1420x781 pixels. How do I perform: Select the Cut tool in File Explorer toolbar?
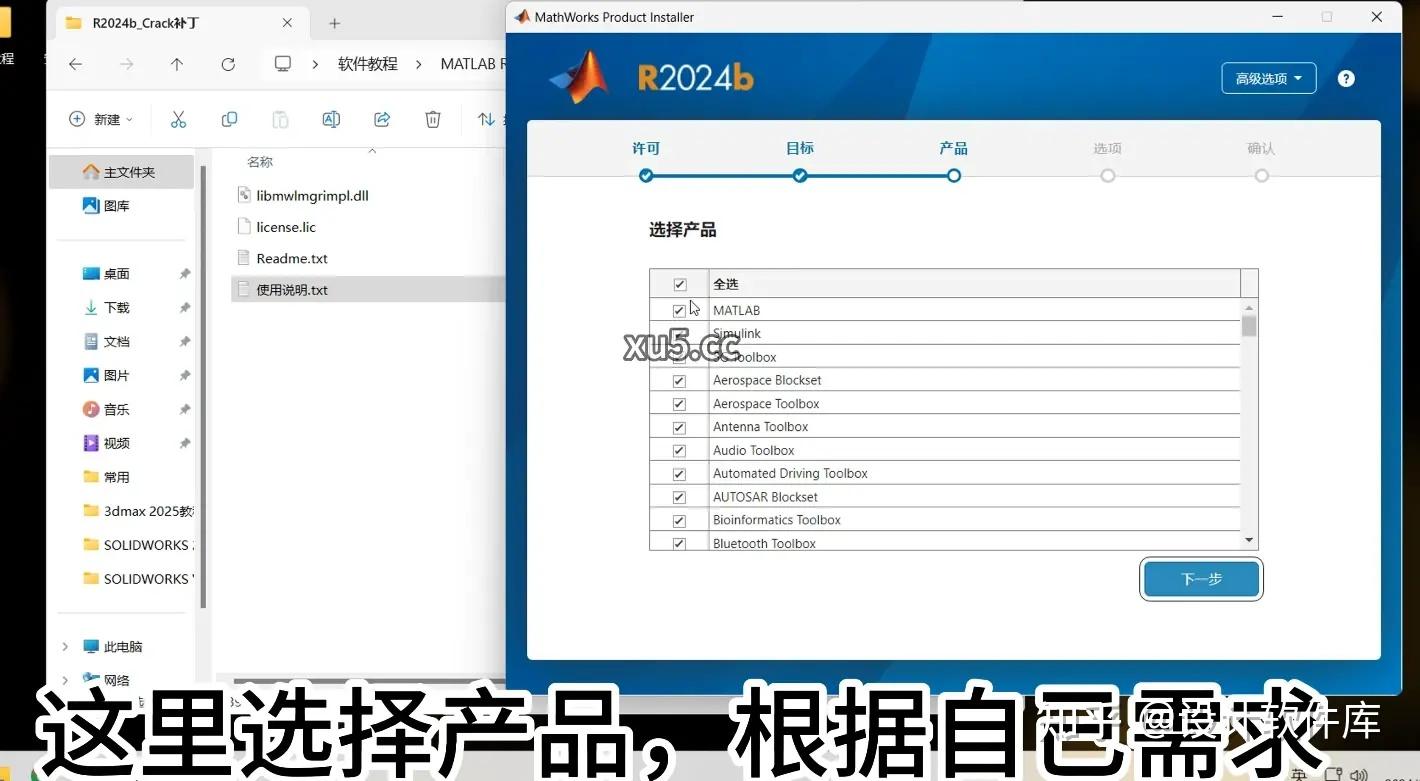[179, 119]
